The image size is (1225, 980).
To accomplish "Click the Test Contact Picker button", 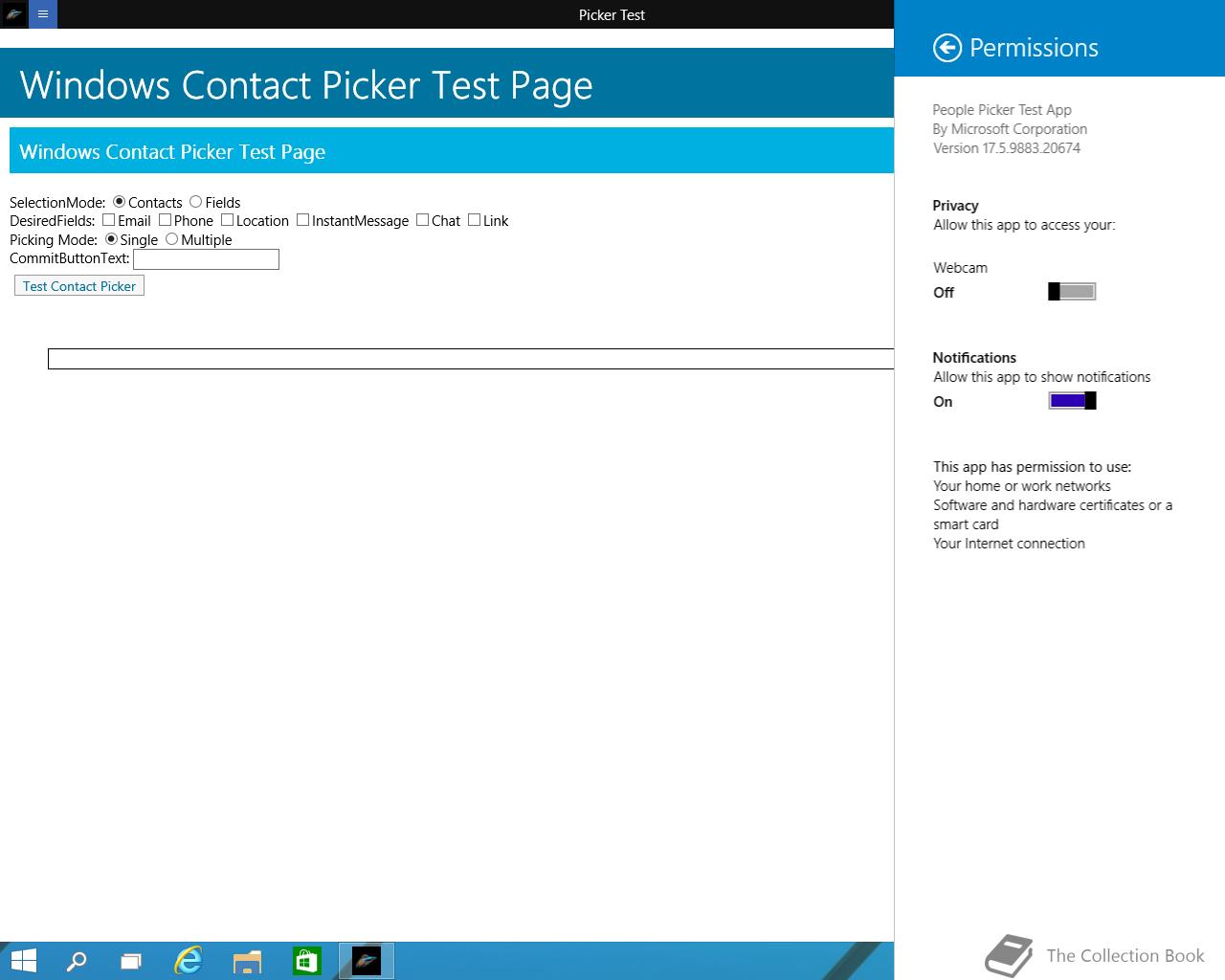I will tap(79, 286).
